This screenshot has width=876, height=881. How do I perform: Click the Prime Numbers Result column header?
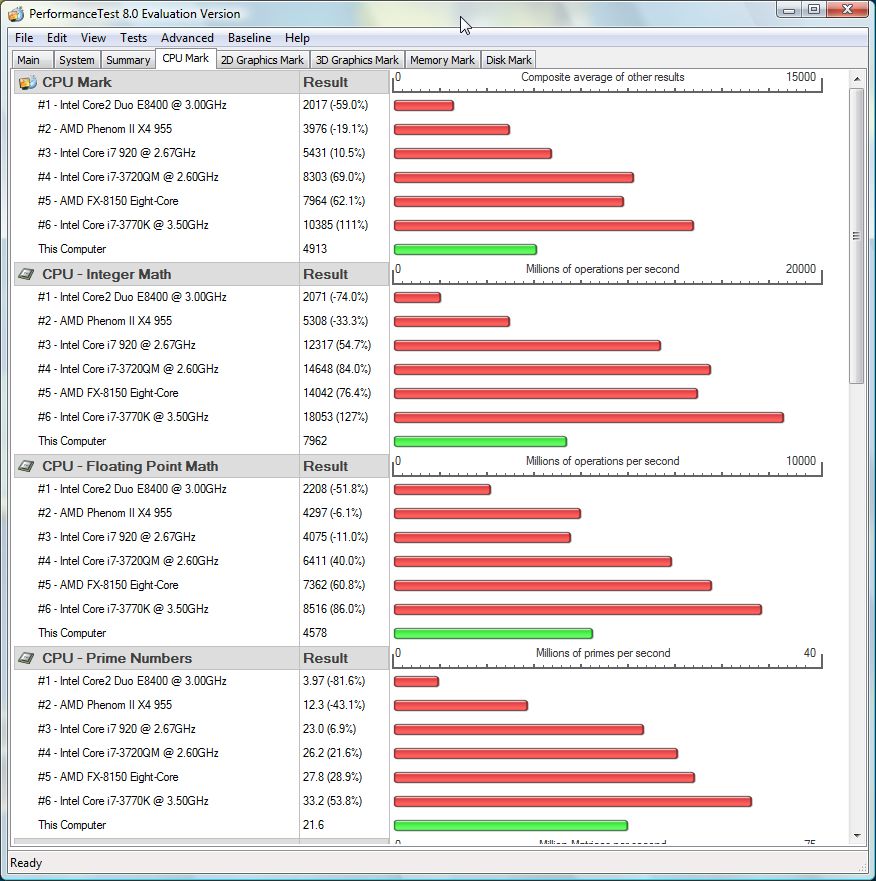click(x=344, y=658)
